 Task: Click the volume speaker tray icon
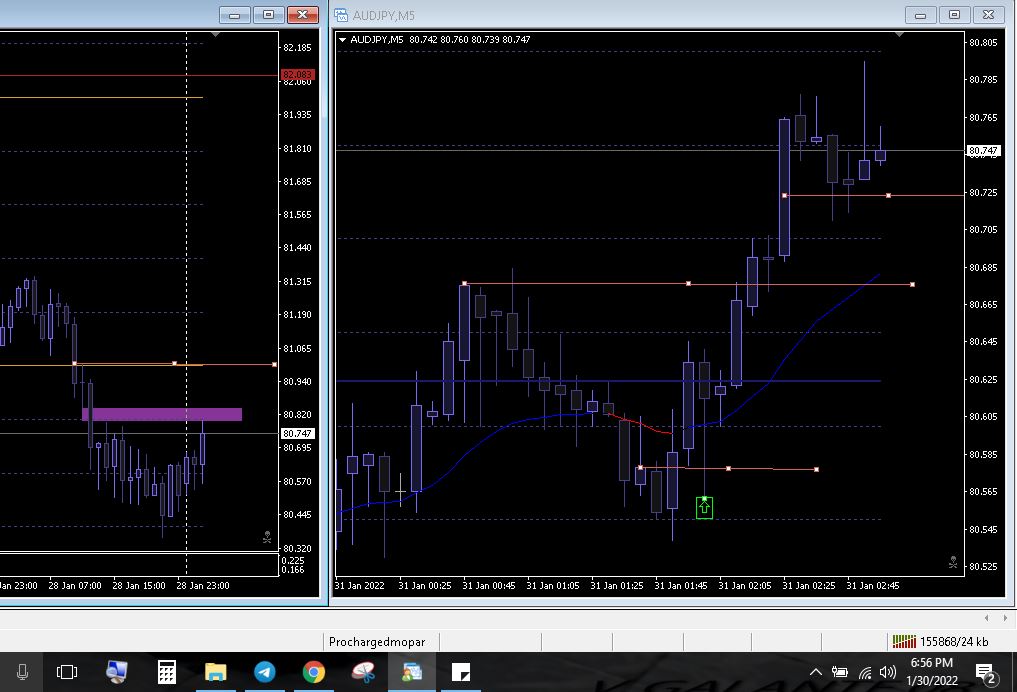point(887,672)
